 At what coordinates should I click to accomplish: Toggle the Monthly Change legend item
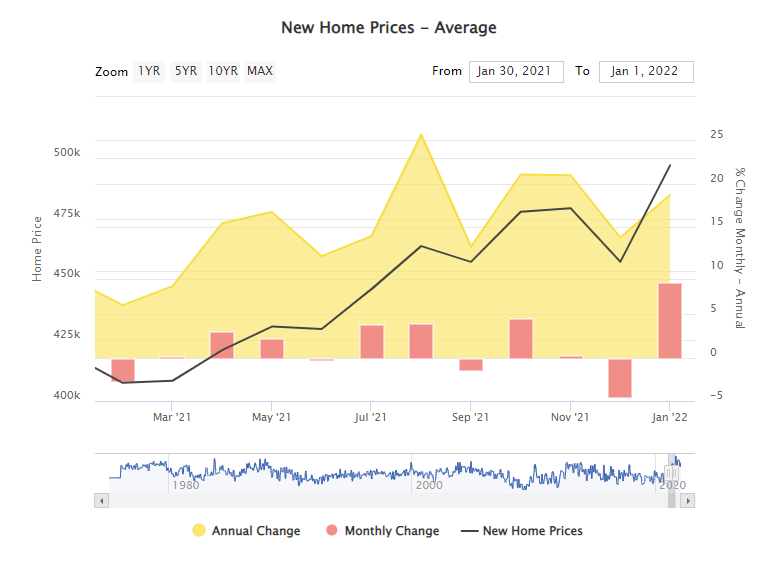382,530
